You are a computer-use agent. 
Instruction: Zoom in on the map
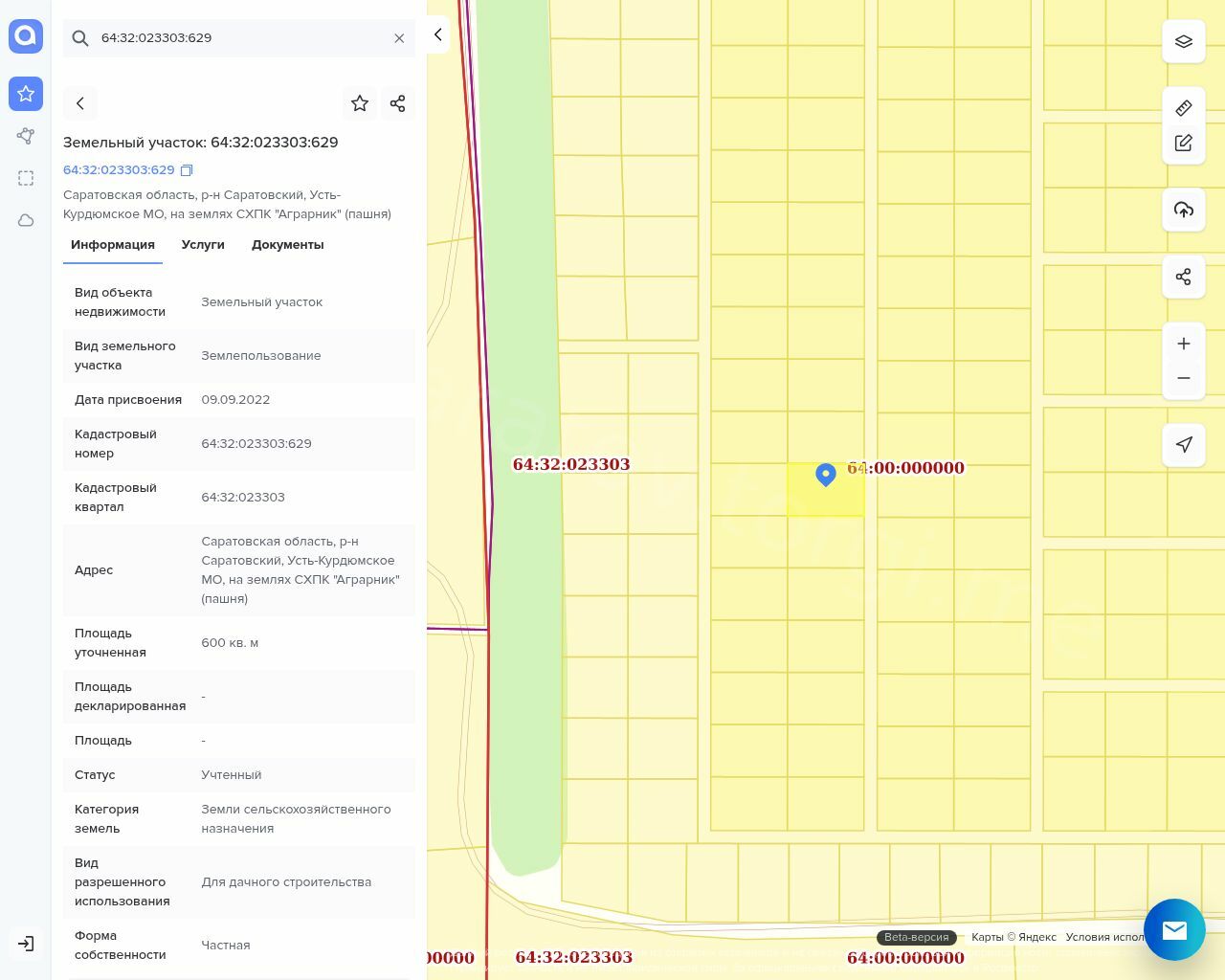1184,344
